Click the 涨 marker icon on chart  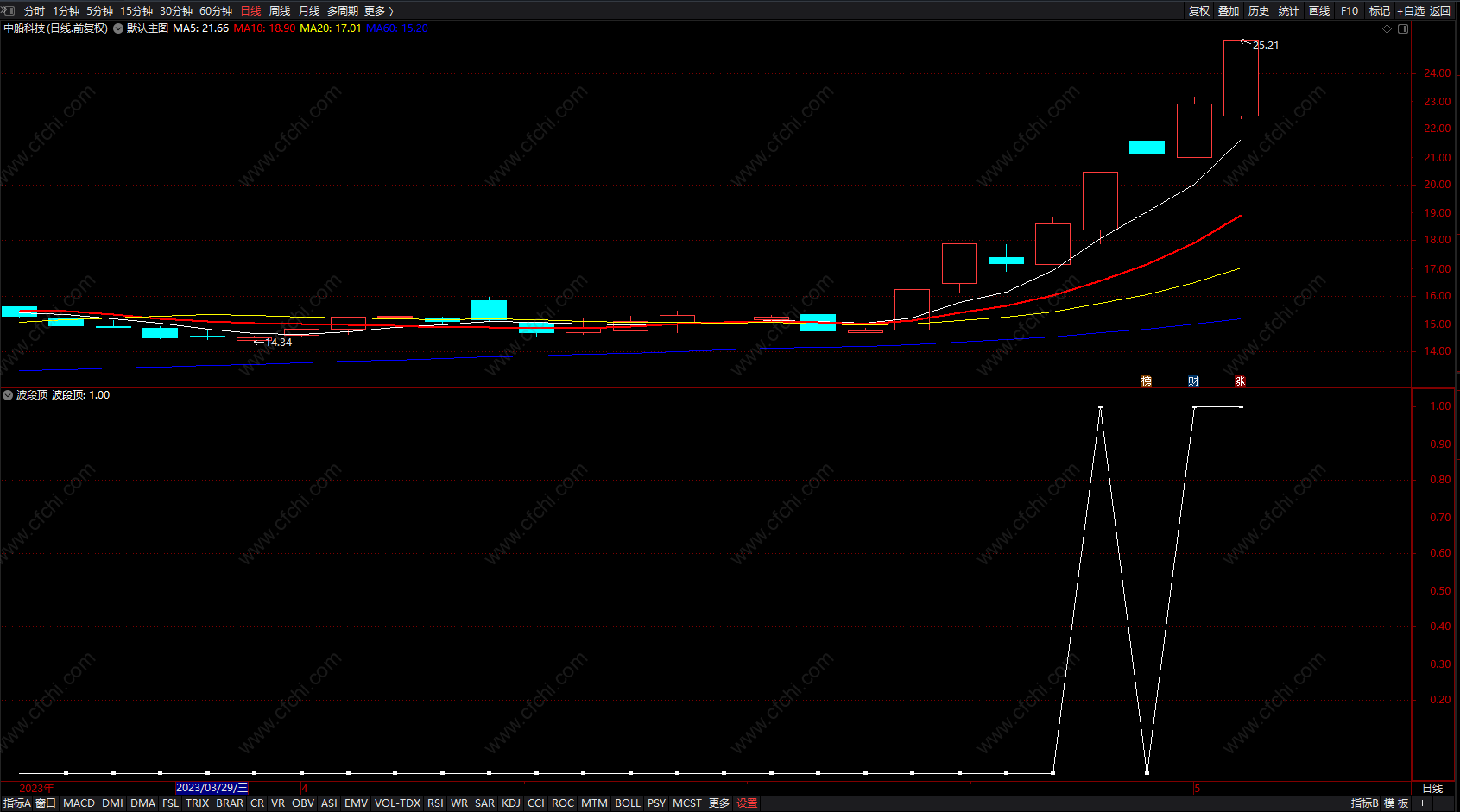pyautogui.click(x=1240, y=381)
